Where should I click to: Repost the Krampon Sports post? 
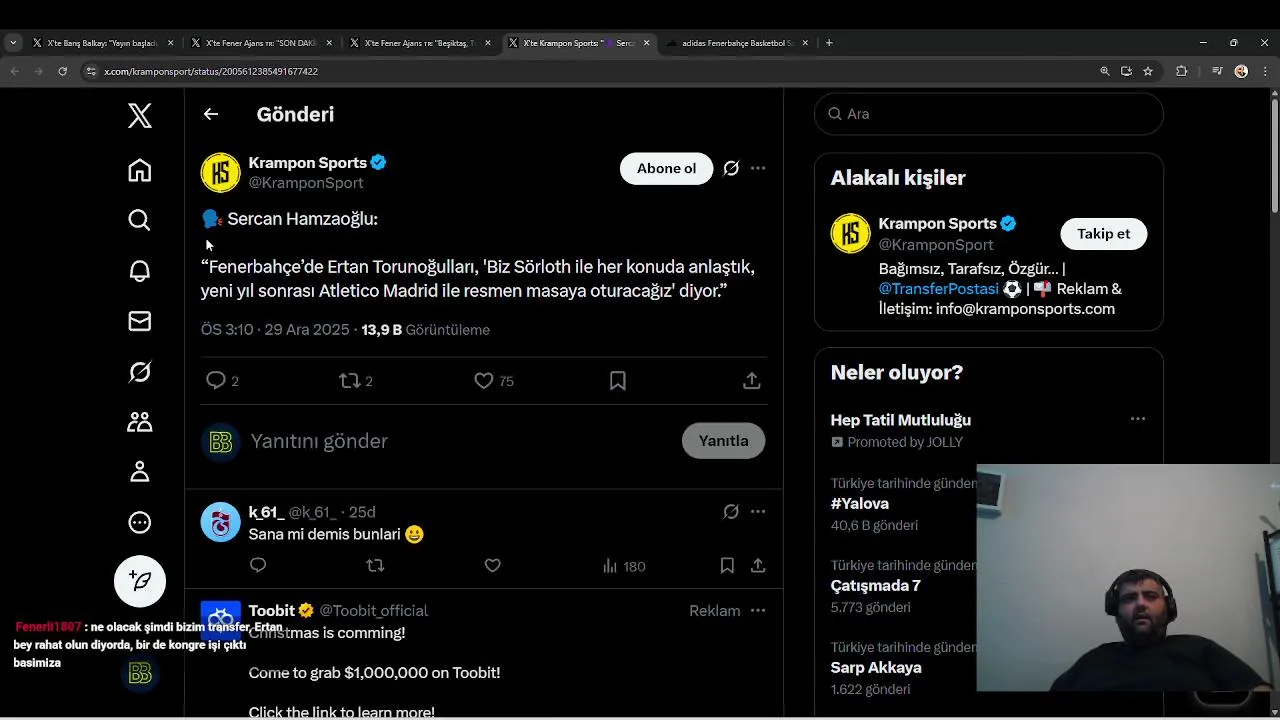[350, 381]
